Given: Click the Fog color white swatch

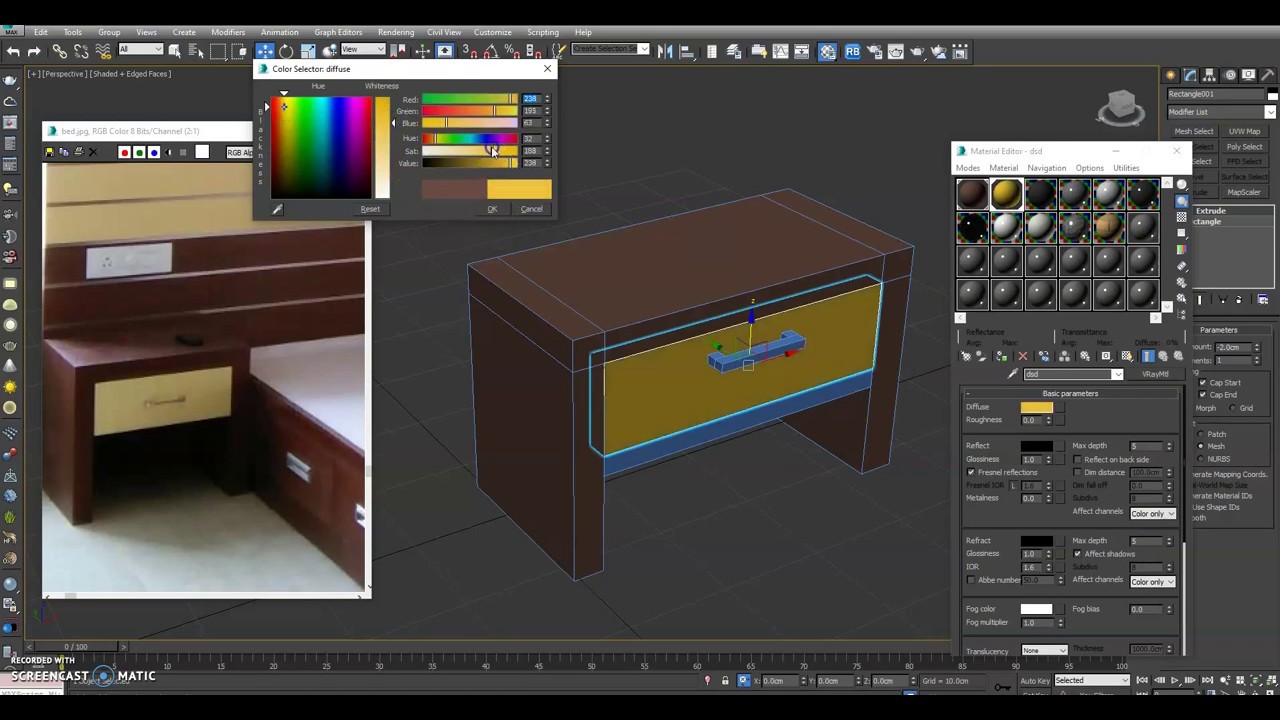Looking at the screenshot, I should click(x=1036, y=609).
